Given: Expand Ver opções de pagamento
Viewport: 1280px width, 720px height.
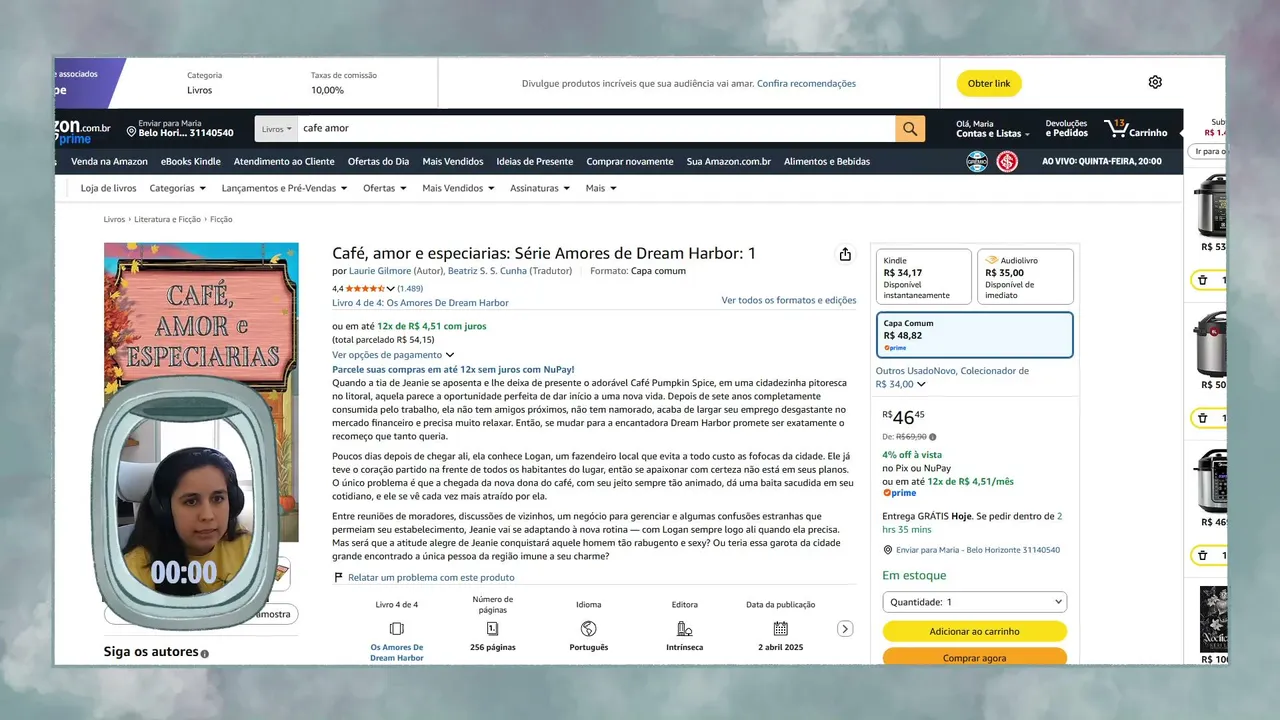Looking at the screenshot, I should coord(393,355).
